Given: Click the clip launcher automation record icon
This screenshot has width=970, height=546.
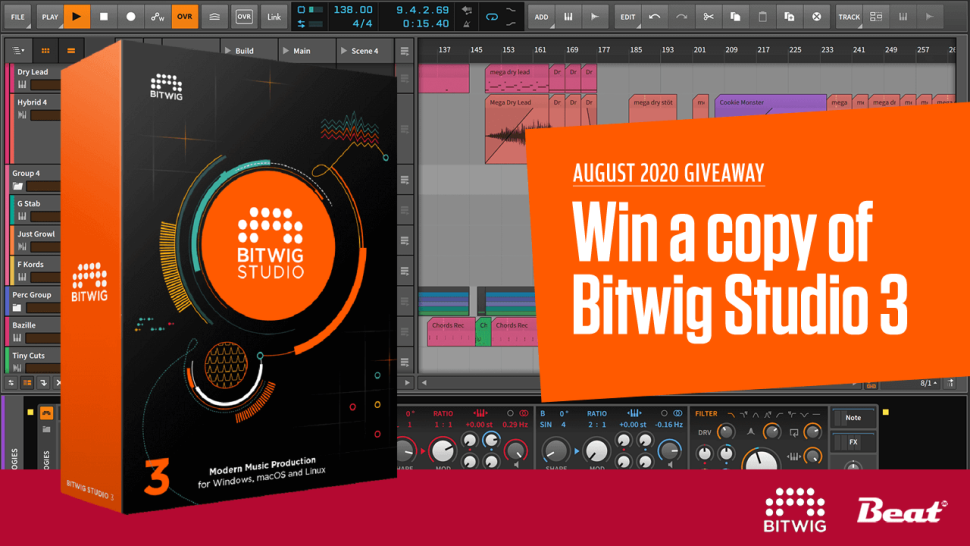Looking at the screenshot, I should 215,17.
